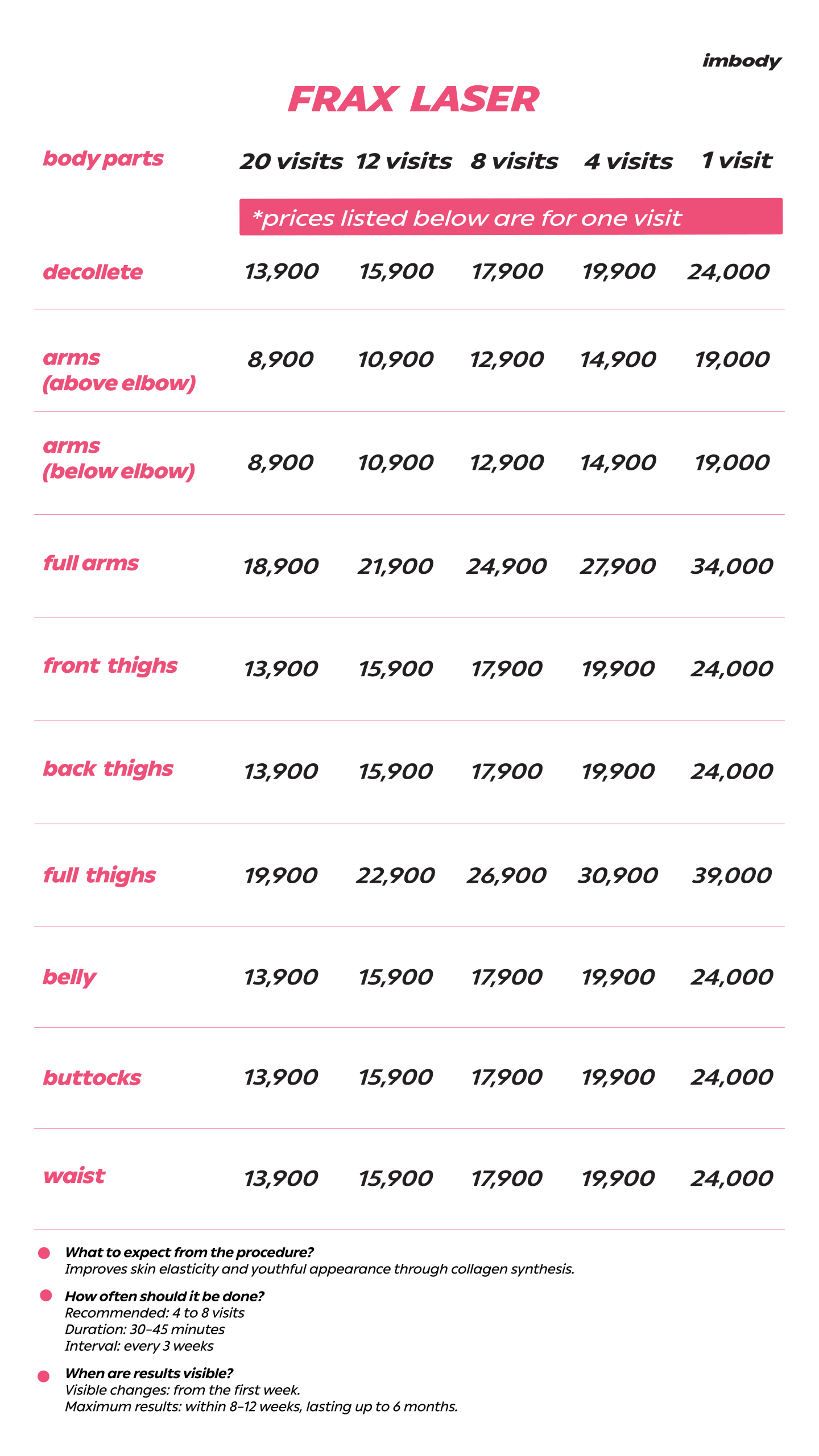This screenshot has width=819, height=1456.
Task: Click the 19,900 full thighs price
Action: pos(280,875)
